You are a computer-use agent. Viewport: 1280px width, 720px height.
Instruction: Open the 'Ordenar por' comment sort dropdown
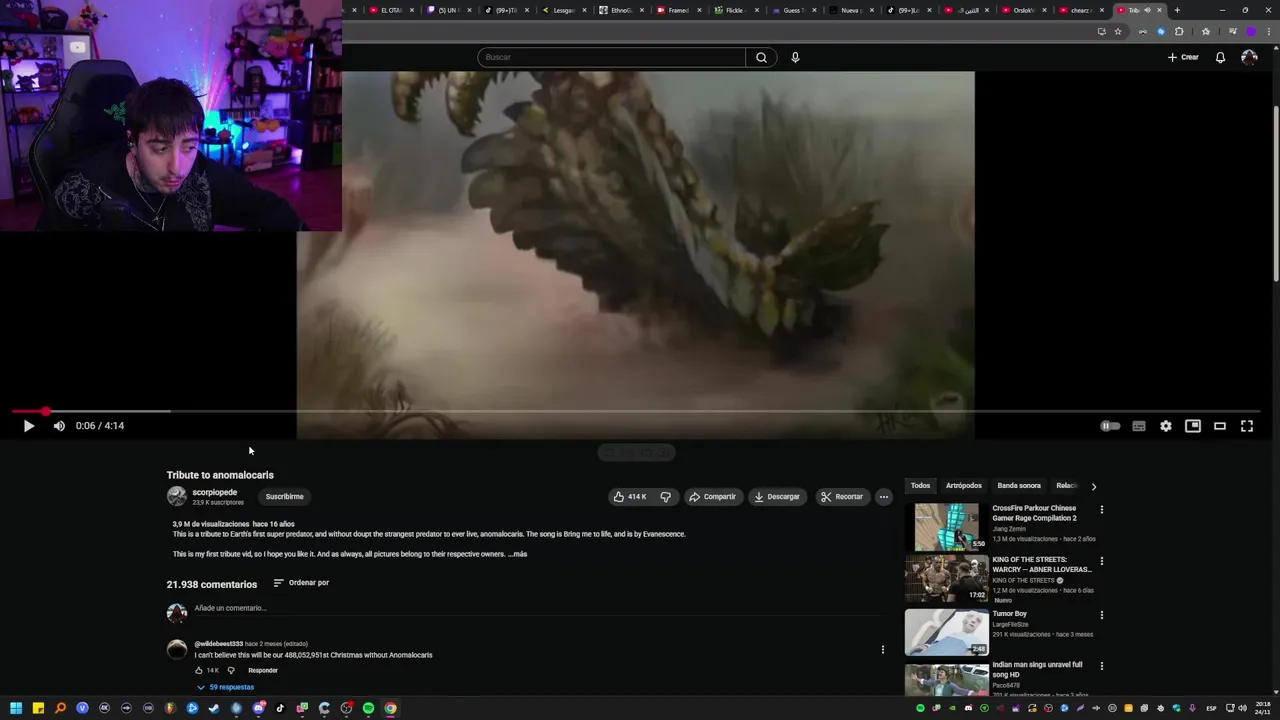click(301, 583)
